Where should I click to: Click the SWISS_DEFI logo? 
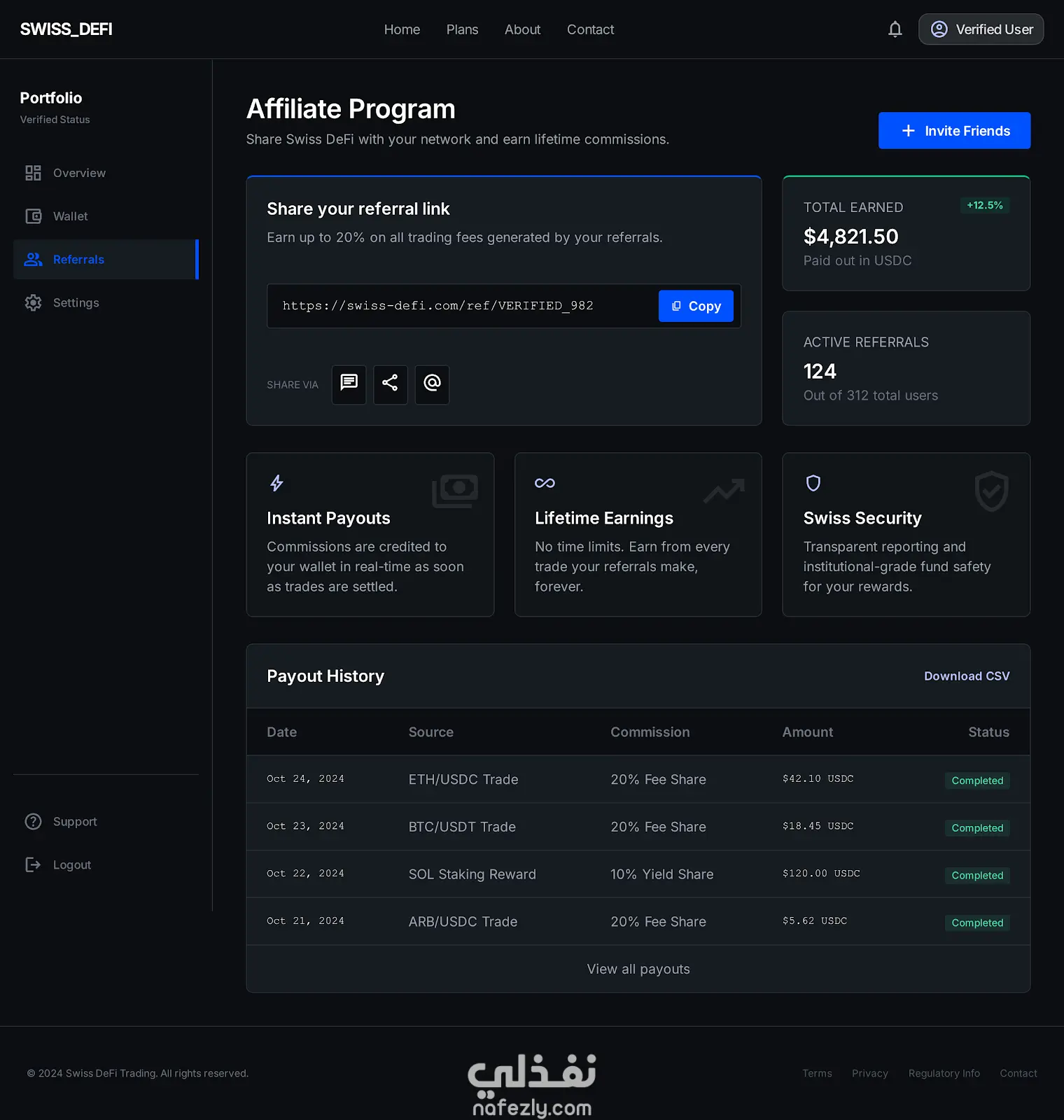(66, 29)
